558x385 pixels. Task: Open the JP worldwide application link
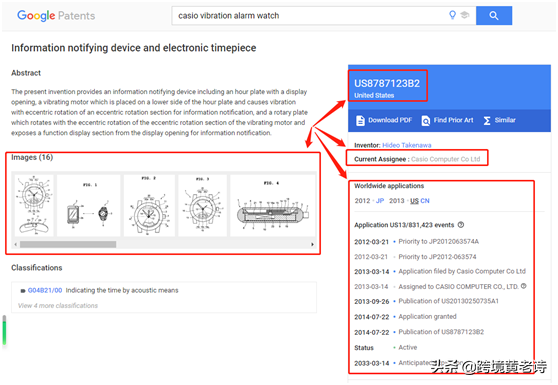click(380, 201)
